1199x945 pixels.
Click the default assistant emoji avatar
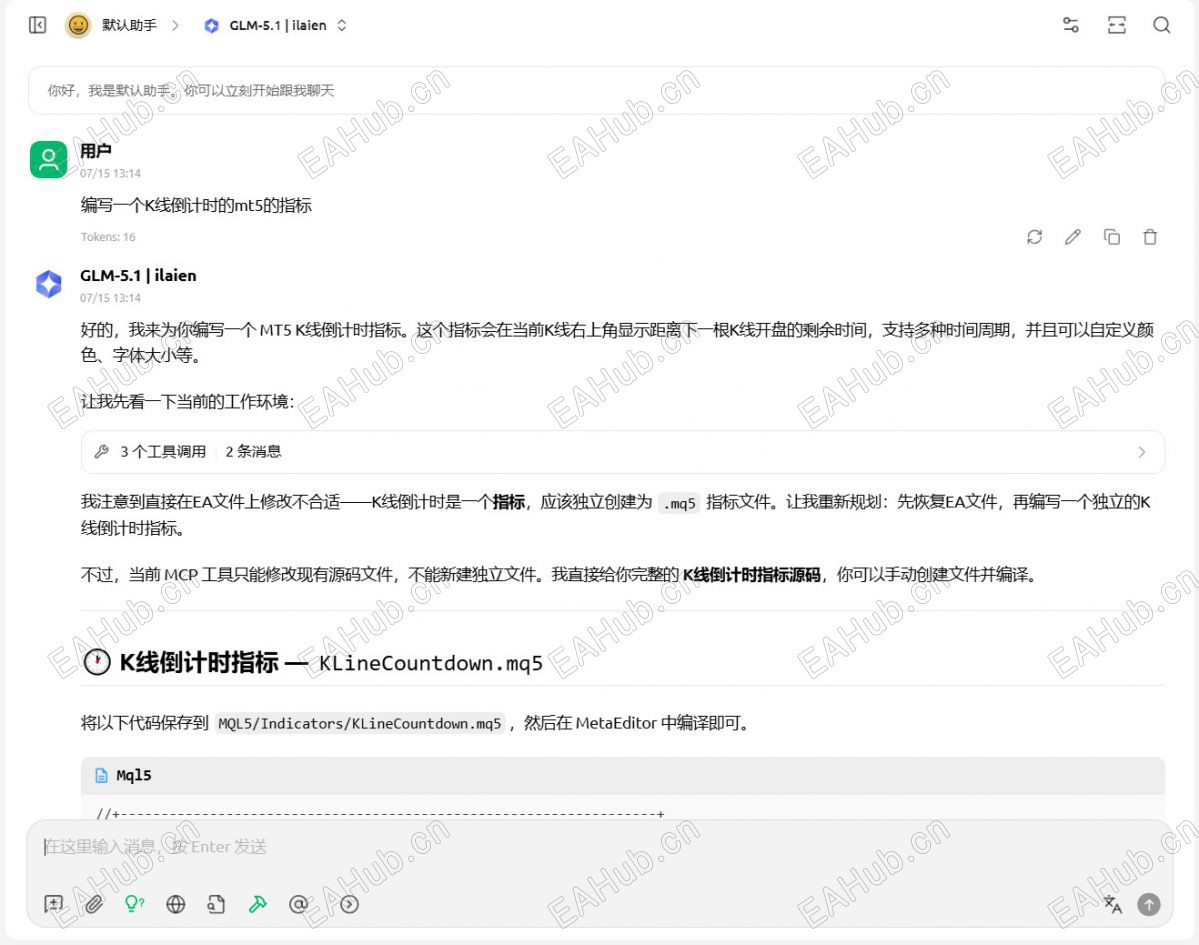pyautogui.click(x=78, y=25)
